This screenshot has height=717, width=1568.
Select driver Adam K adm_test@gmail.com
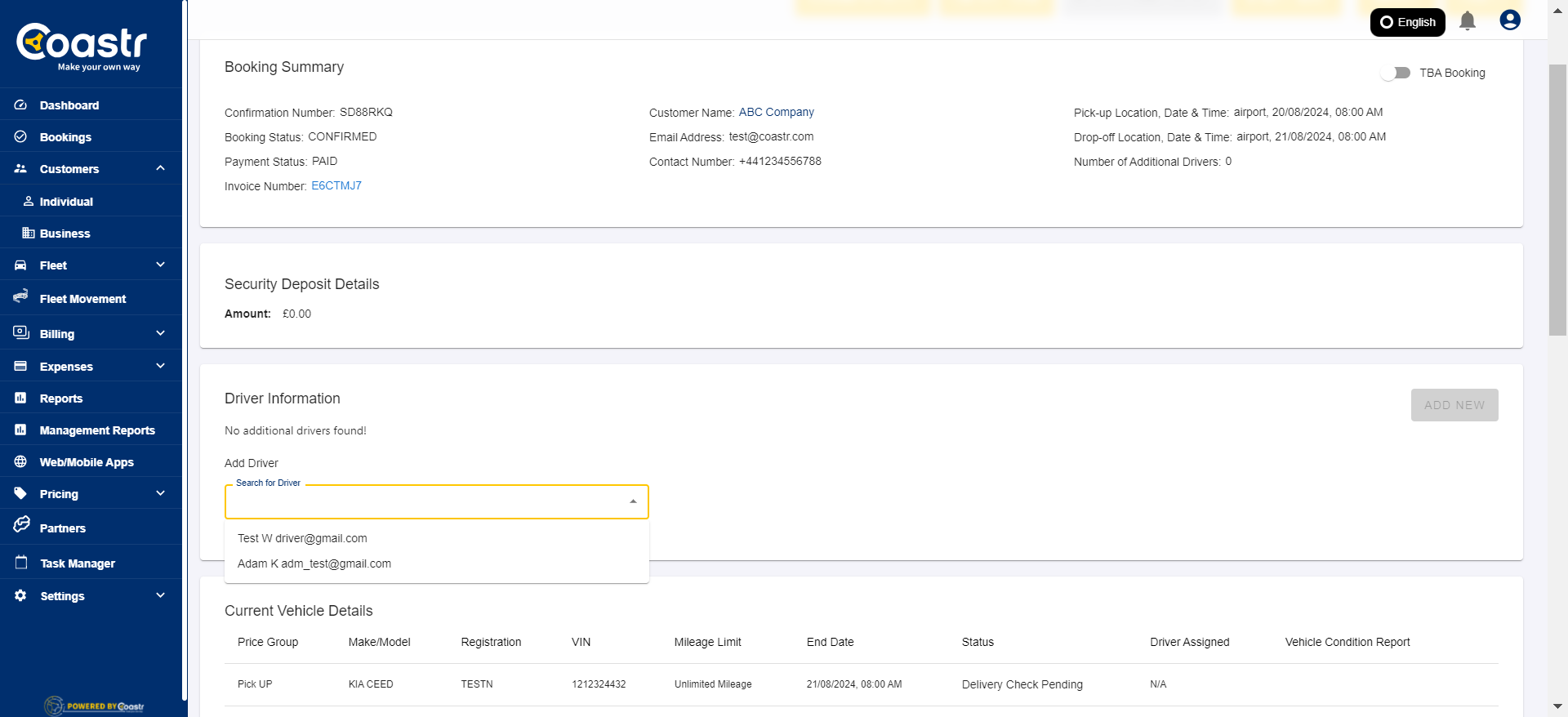[x=437, y=563]
